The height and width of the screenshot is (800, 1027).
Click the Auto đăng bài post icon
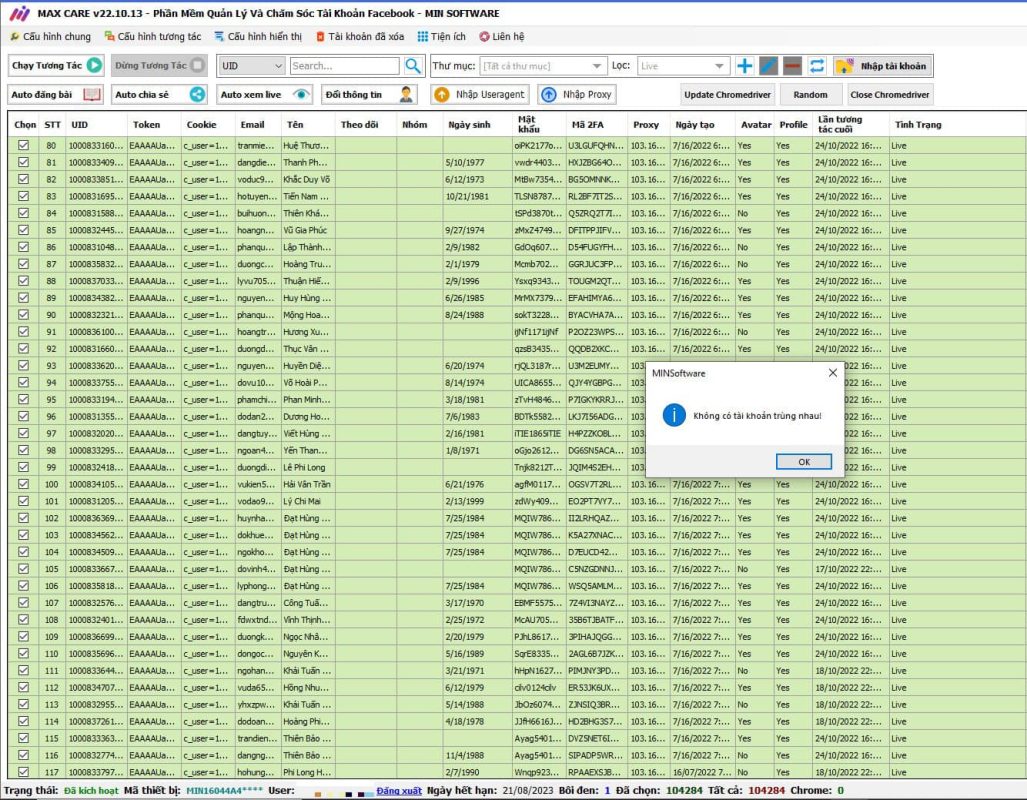point(92,94)
